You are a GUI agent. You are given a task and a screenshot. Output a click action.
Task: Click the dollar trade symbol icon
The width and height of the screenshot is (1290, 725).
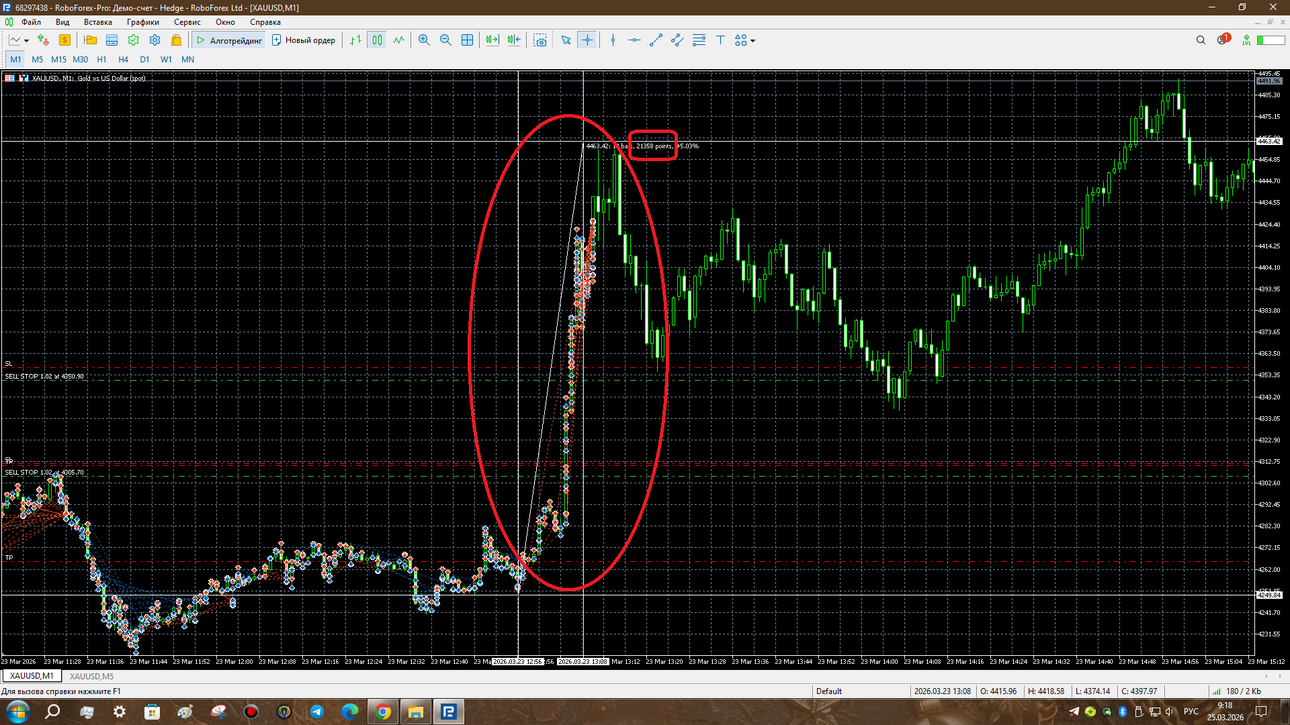tap(64, 40)
